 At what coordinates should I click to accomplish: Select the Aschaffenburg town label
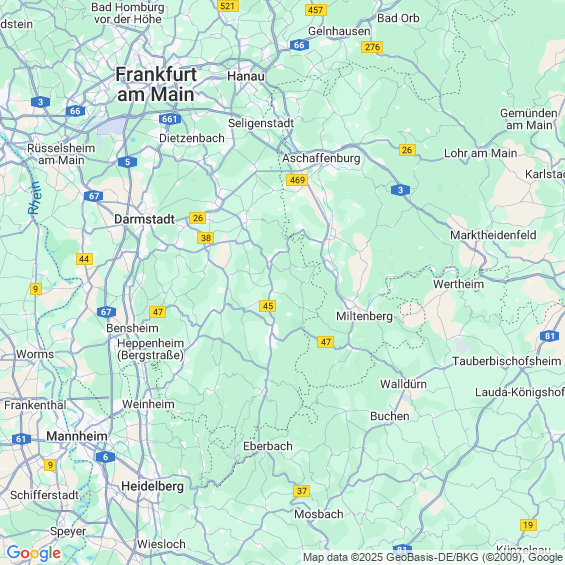321,158
